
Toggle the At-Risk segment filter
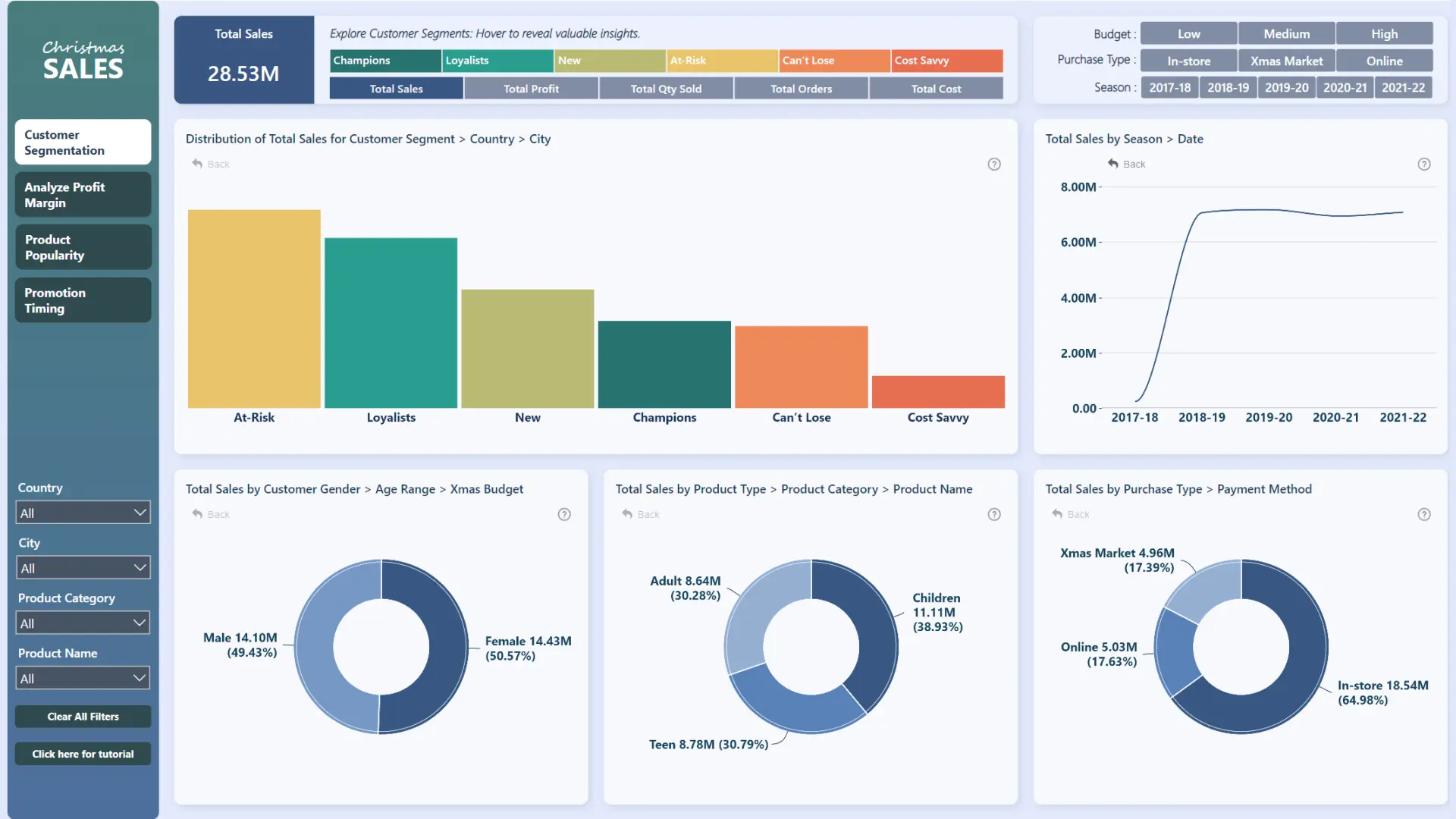coord(720,61)
